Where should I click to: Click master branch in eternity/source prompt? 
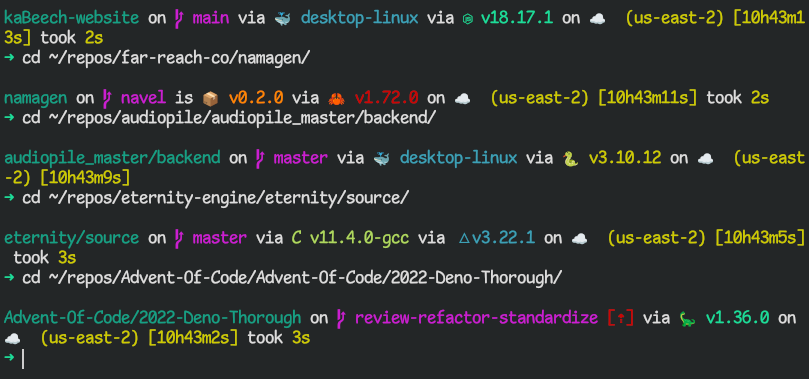220,238
